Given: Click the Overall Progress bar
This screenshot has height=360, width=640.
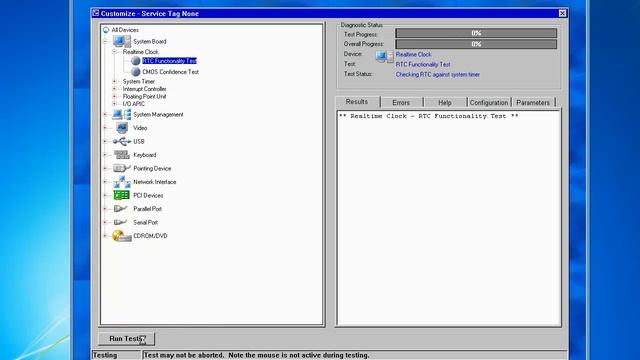Looking at the screenshot, I should (x=476, y=44).
